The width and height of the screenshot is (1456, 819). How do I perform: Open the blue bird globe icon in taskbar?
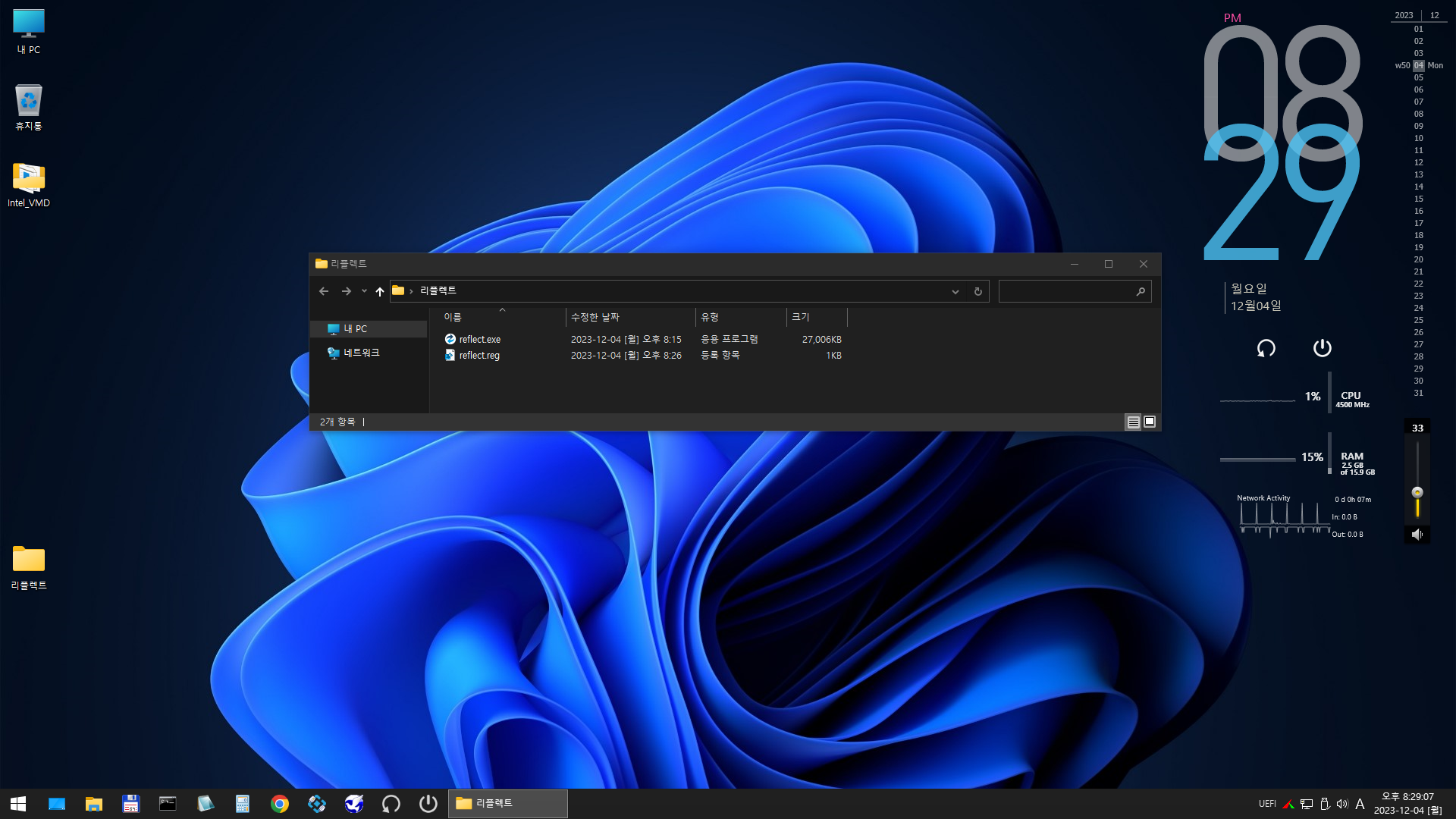click(354, 804)
